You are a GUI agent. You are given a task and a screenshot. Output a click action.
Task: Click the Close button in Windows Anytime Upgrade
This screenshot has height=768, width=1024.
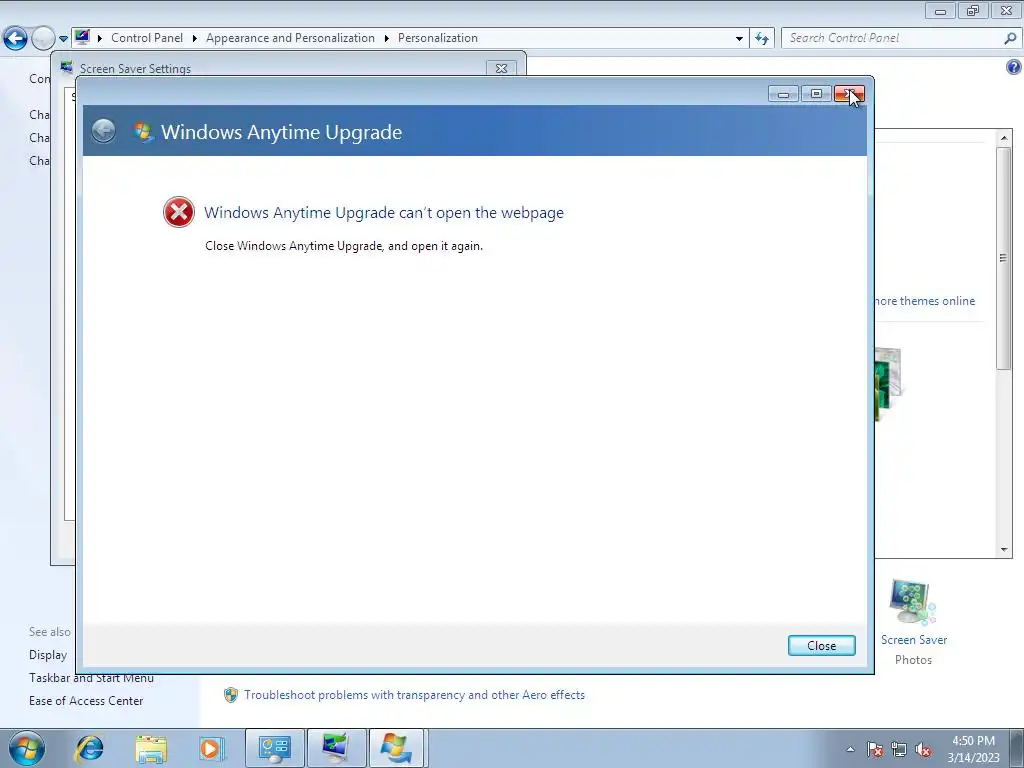tap(821, 645)
